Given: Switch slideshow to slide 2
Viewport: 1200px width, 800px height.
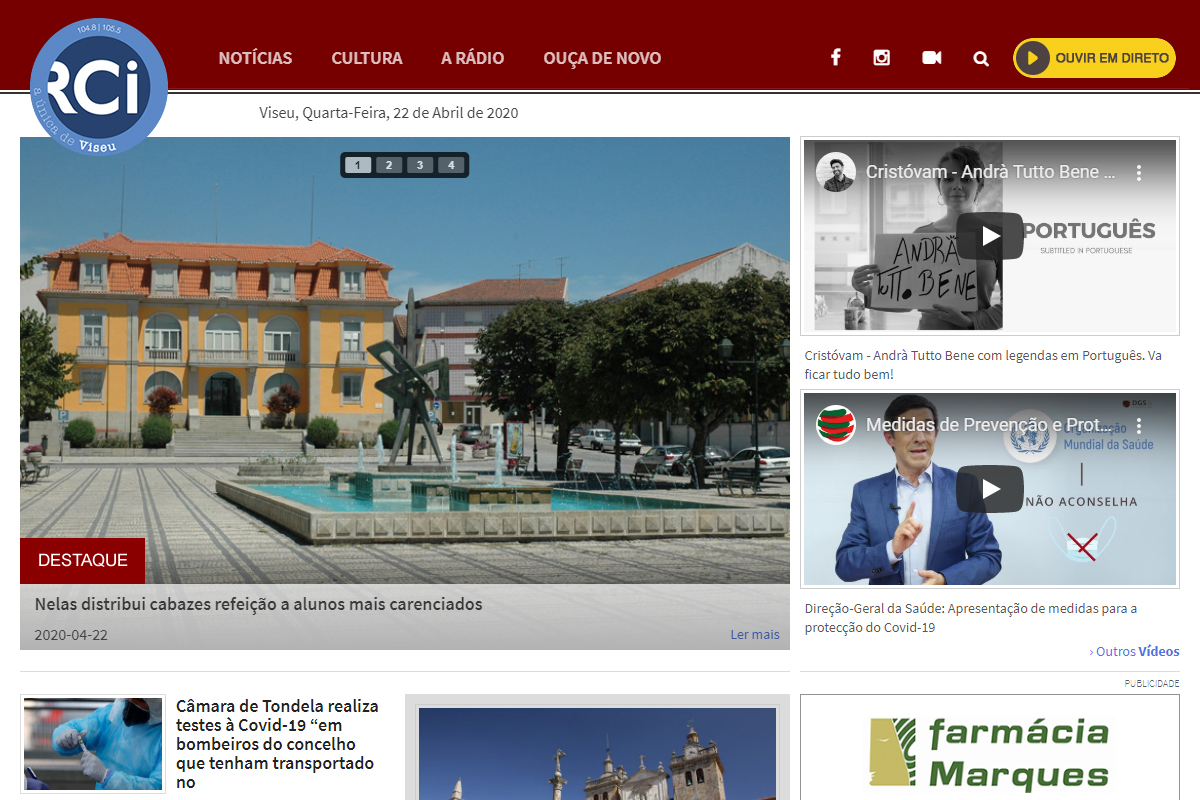Looking at the screenshot, I should pyautogui.click(x=389, y=165).
